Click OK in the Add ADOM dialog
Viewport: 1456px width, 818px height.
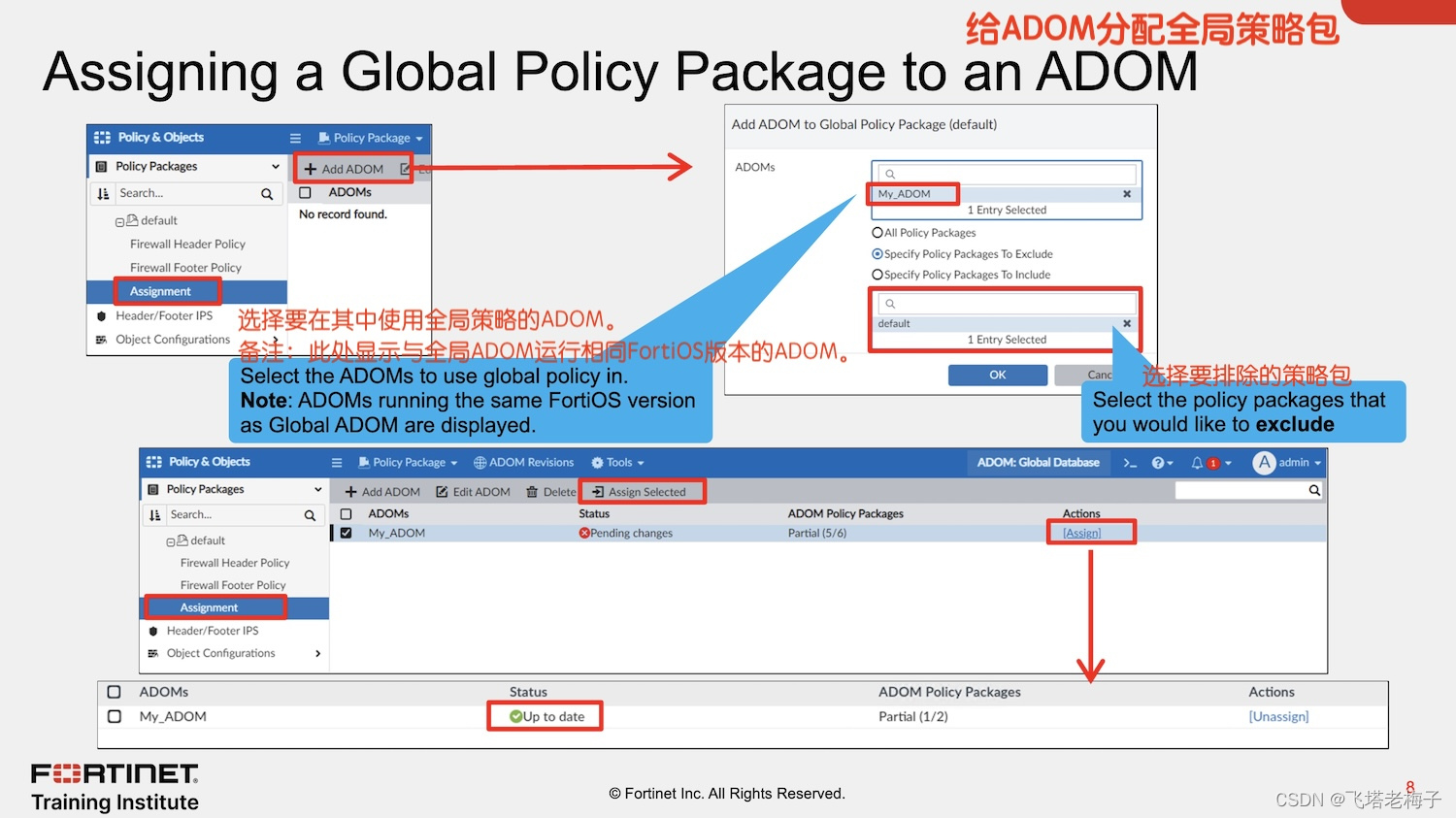[998, 376]
